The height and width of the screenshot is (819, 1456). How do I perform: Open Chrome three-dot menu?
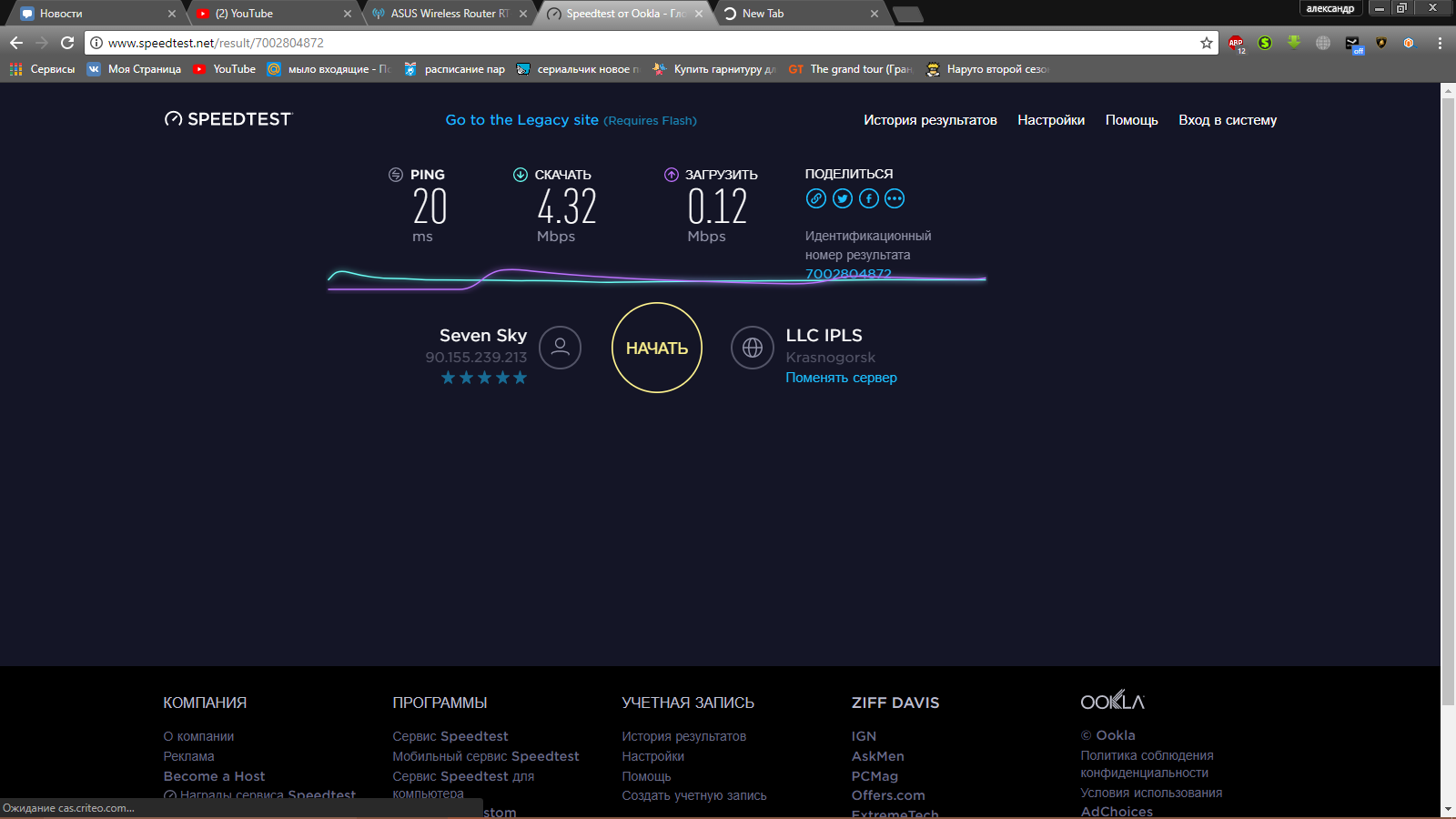pyautogui.click(x=1440, y=43)
